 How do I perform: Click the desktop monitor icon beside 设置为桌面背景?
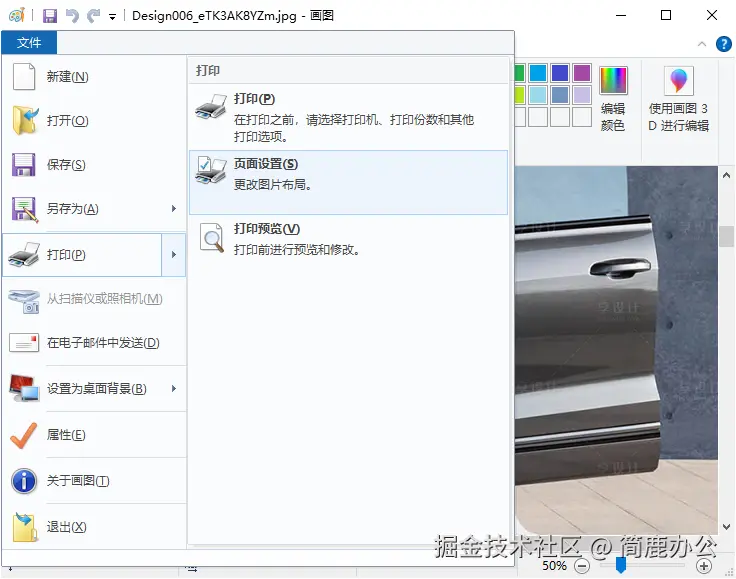24,389
